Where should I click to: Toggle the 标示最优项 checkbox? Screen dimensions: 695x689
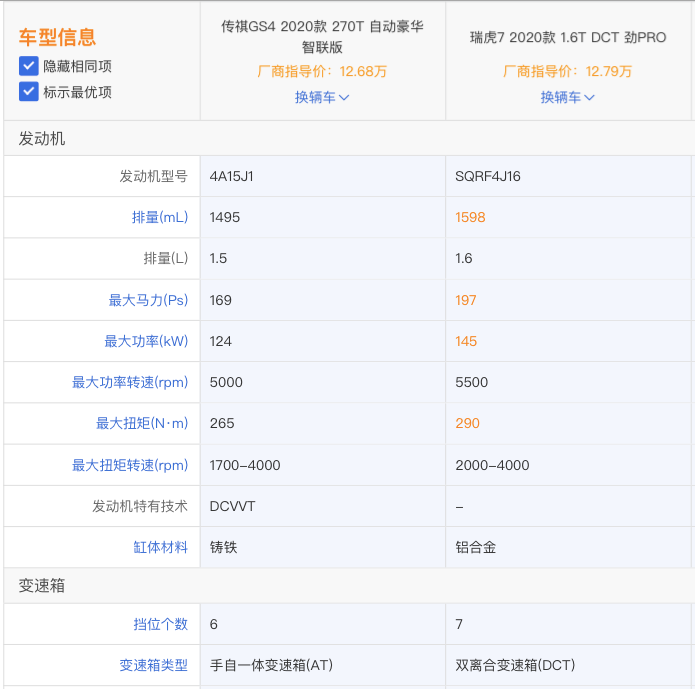[29, 92]
